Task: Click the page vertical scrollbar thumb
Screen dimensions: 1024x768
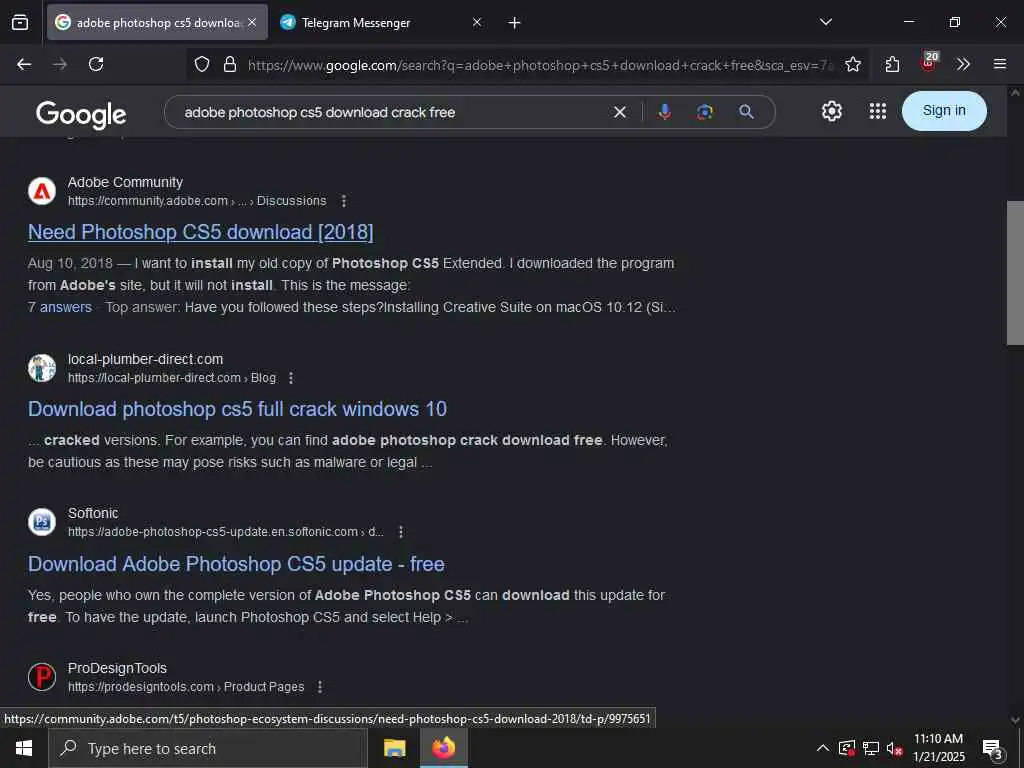Action: pos(1015,272)
